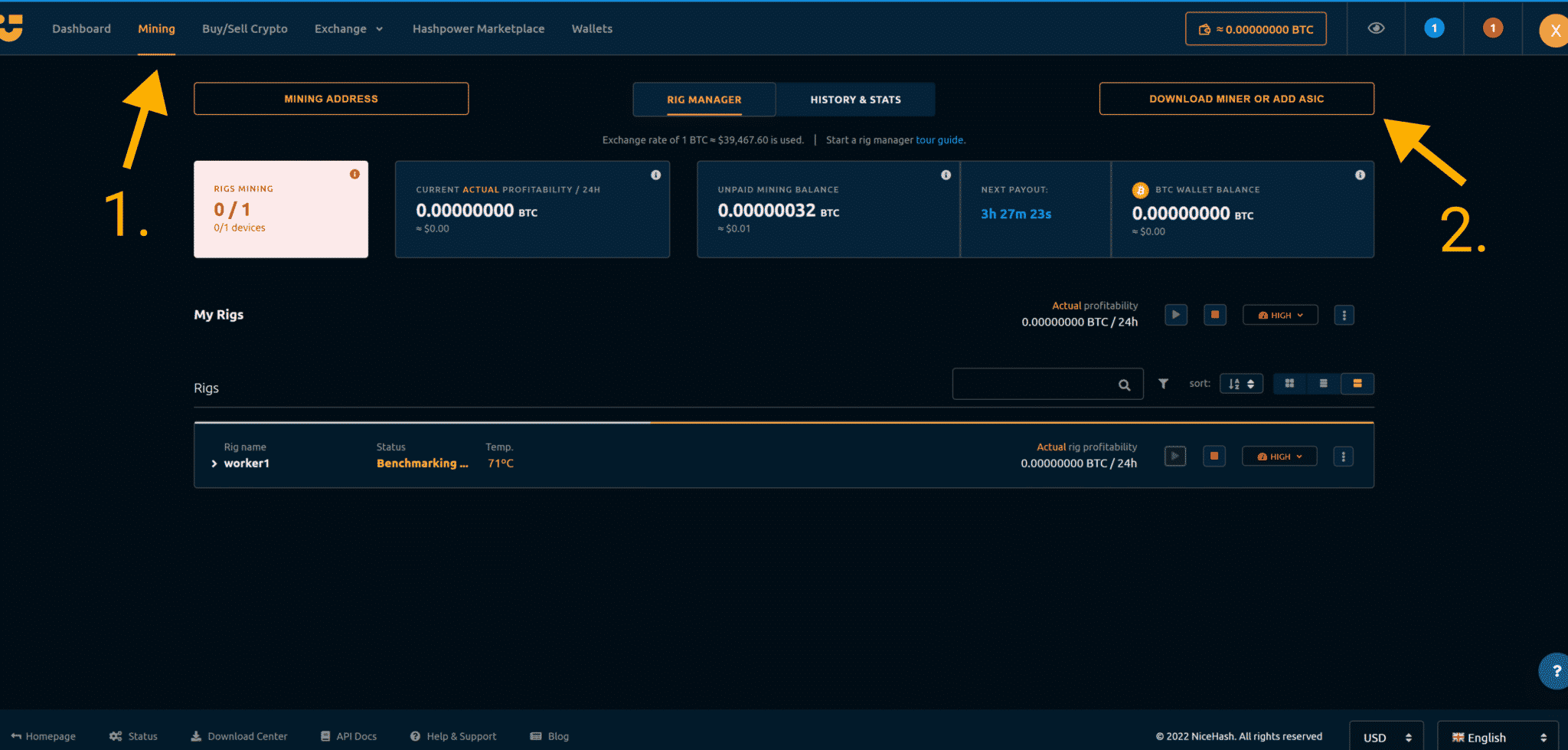Open My Rigs three-dot options menu
This screenshot has width=1568, height=750.
click(1344, 315)
